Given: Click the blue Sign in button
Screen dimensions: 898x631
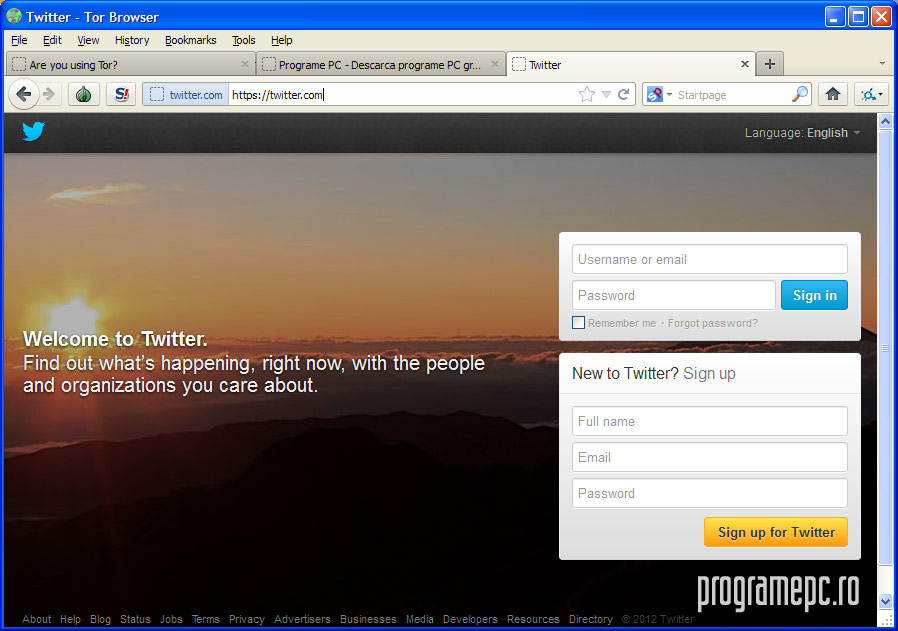Looking at the screenshot, I should (814, 295).
